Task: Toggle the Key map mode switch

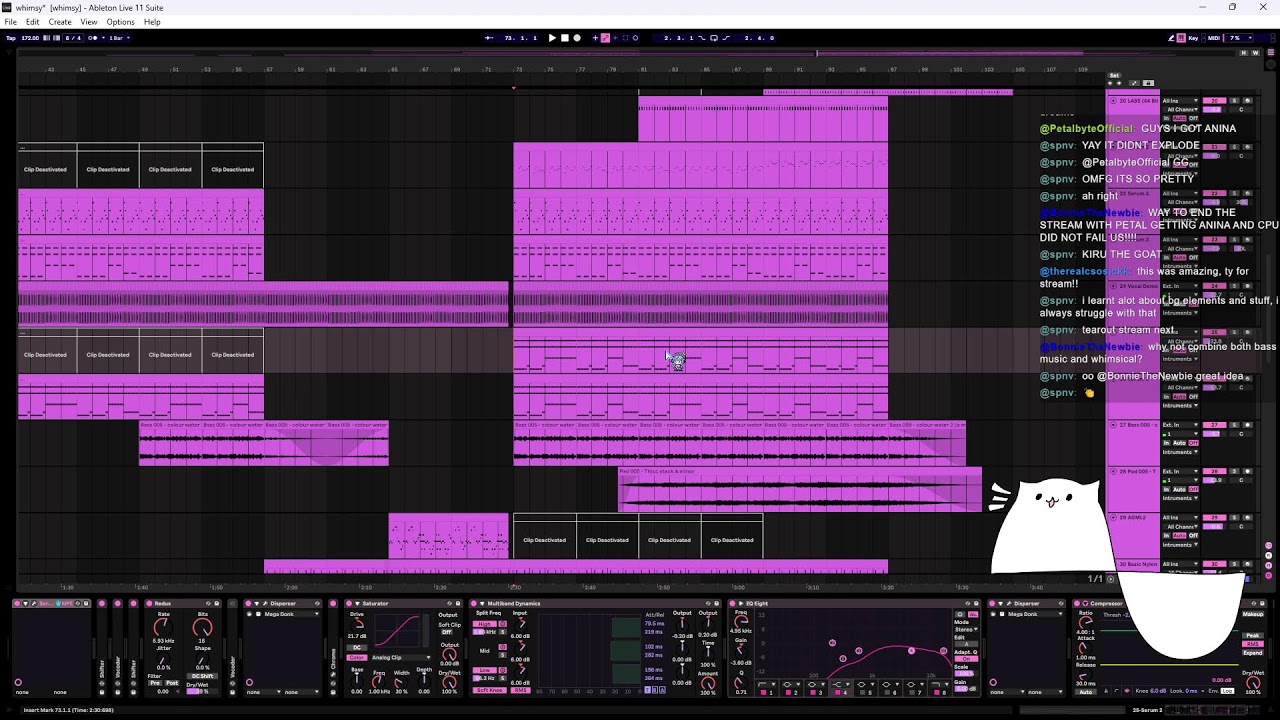Action: 1193,38
